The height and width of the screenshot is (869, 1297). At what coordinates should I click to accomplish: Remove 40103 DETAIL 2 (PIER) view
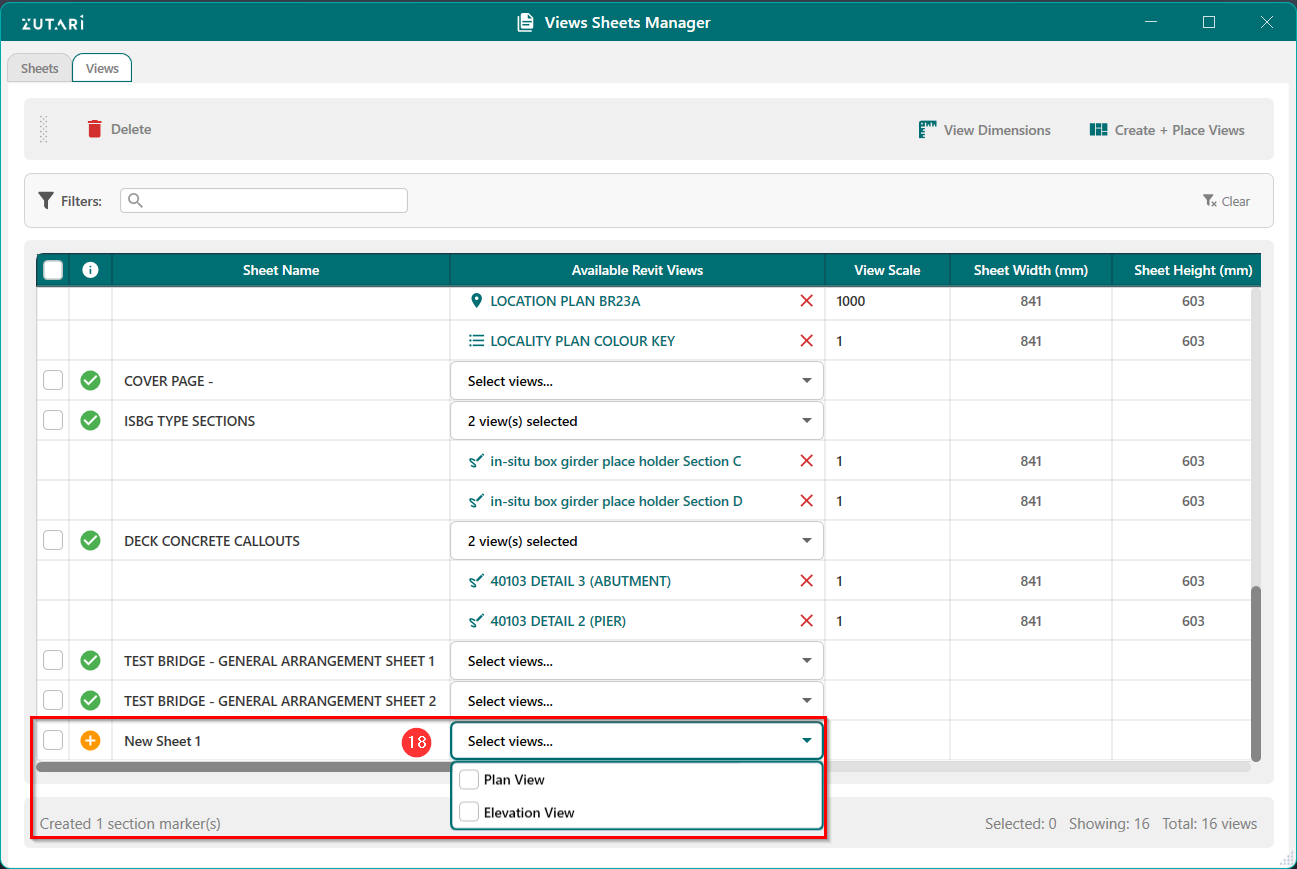806,621
